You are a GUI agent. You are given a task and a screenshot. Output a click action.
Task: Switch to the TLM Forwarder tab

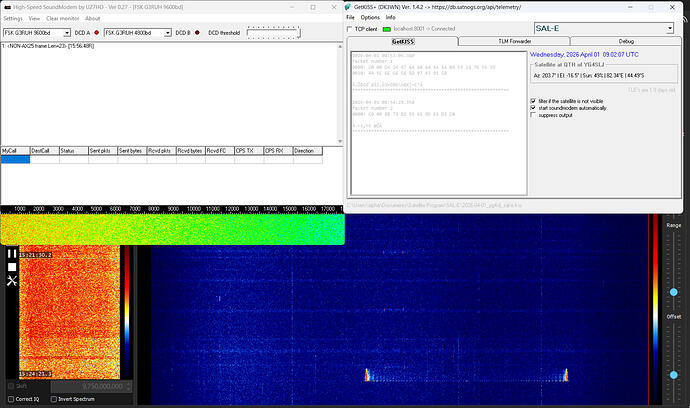[514, 42]
